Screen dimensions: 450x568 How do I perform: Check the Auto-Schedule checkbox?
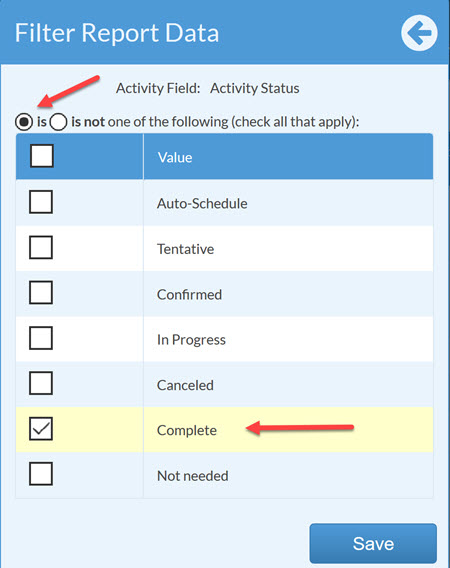pos(41,202)
